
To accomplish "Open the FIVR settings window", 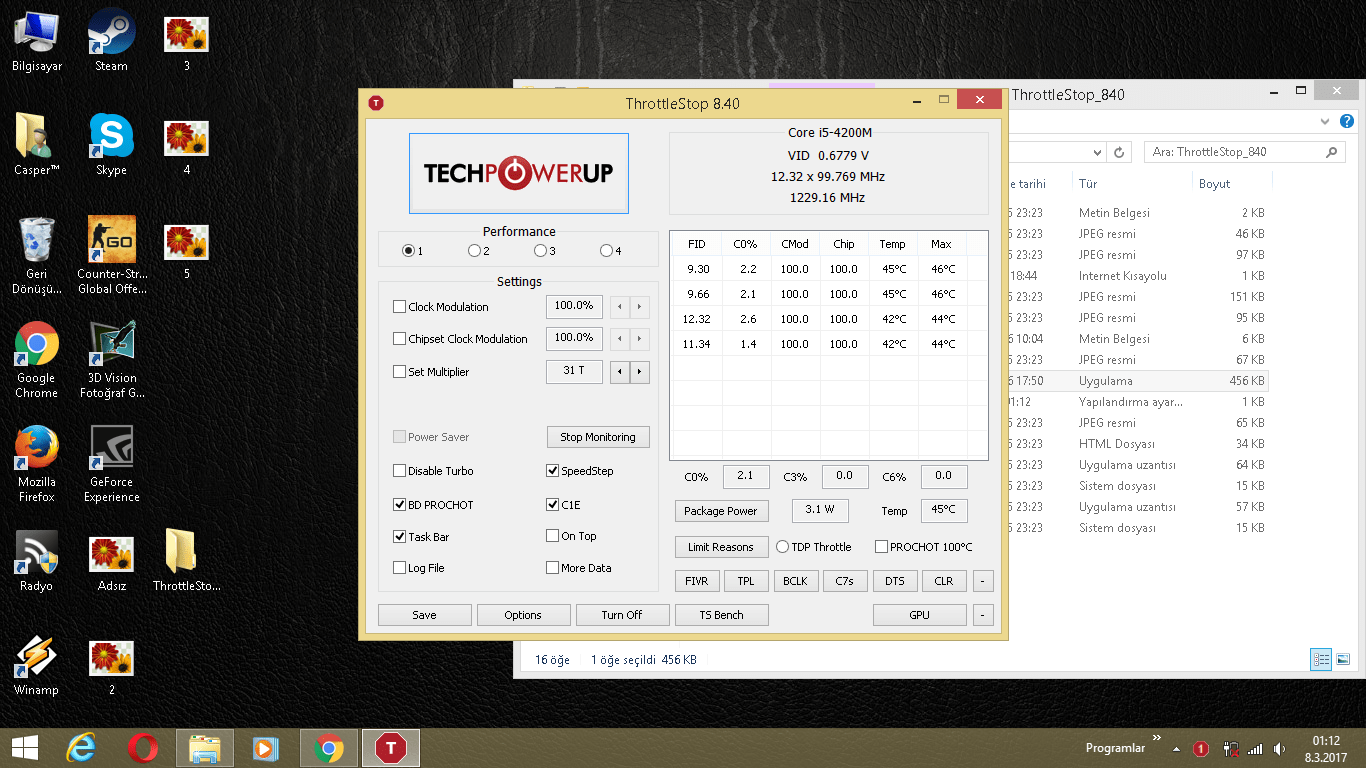I will tap(697, 581).
